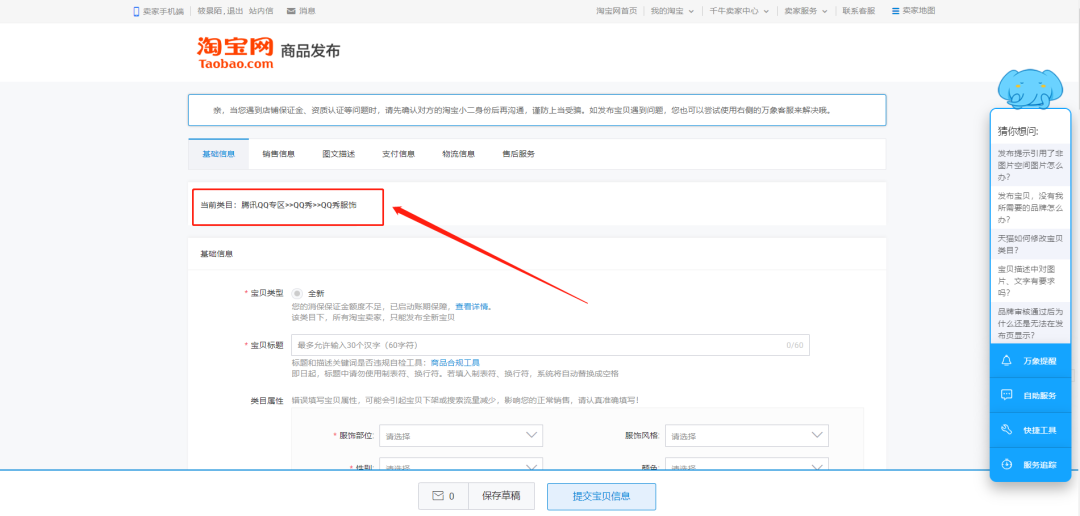
Task: Click the 卖家手机端 phone icon
Action: pyautogui.click(x=136, y=11)
